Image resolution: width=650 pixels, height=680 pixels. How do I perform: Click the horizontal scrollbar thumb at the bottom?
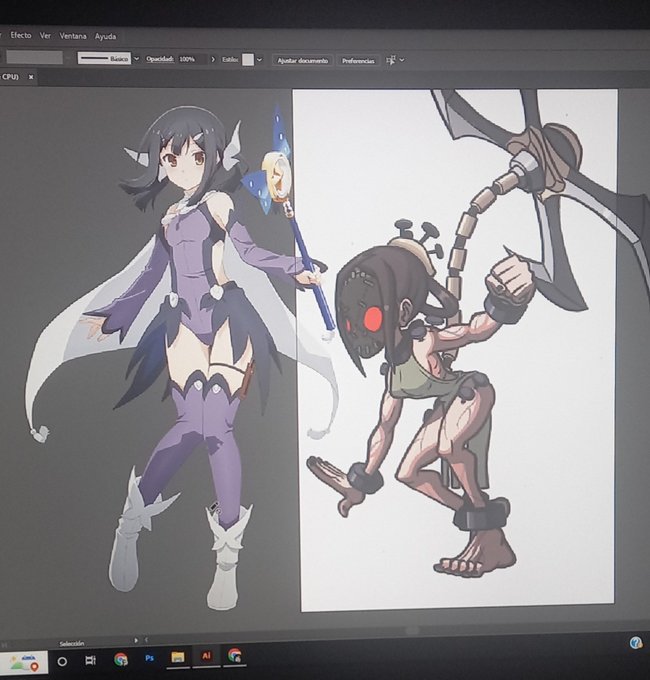412,630
